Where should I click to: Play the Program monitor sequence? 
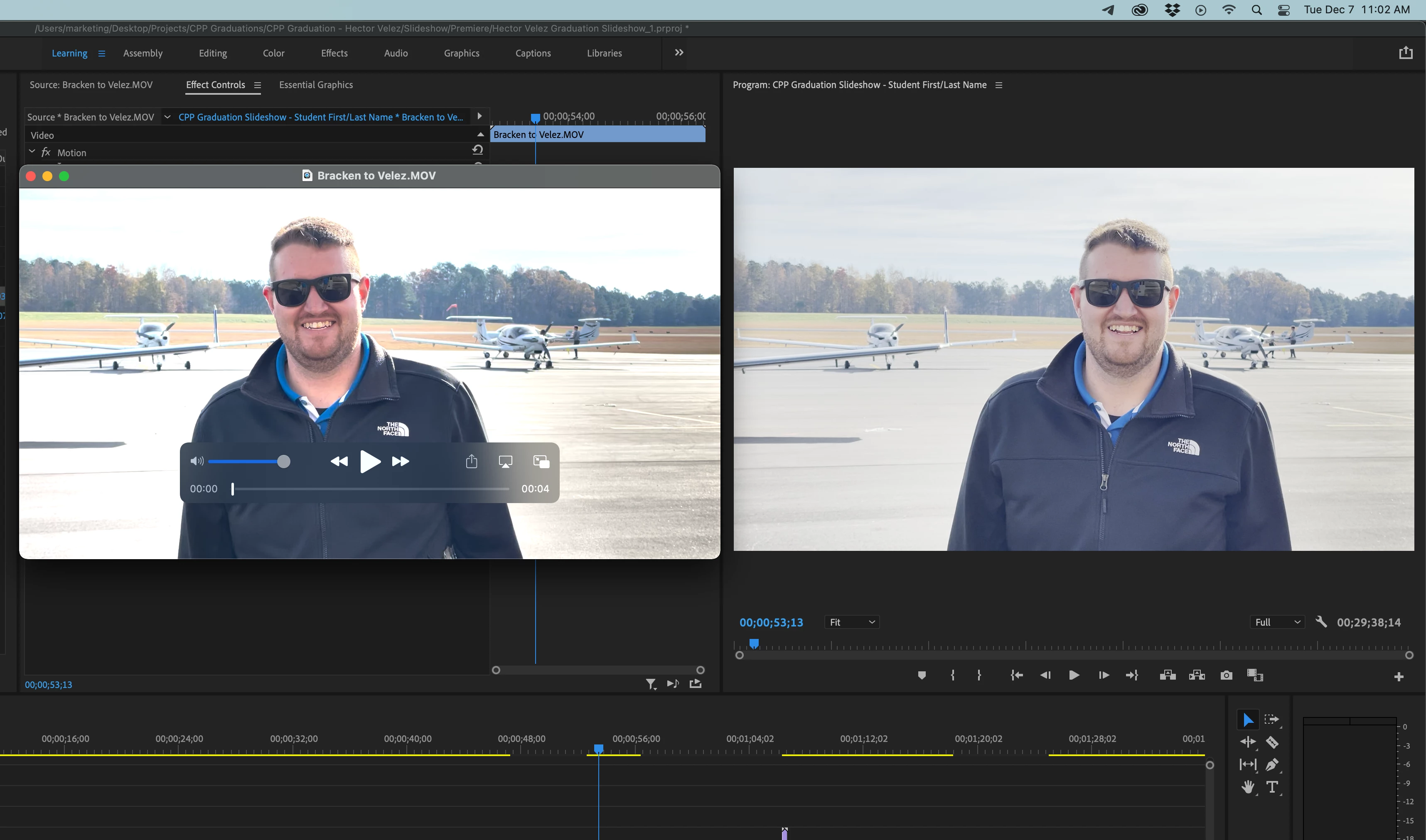[x=1073, y=675]
